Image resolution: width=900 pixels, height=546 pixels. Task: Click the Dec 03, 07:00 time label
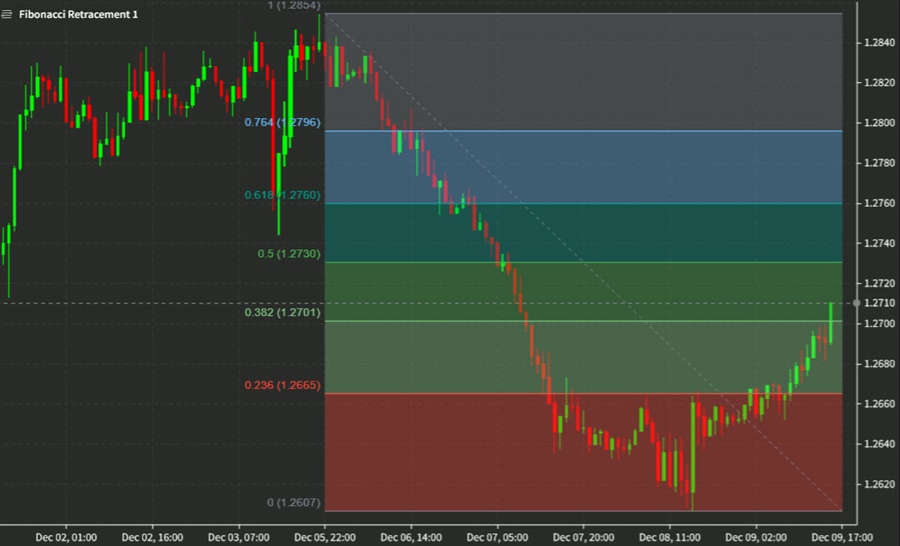pos(239,538)
